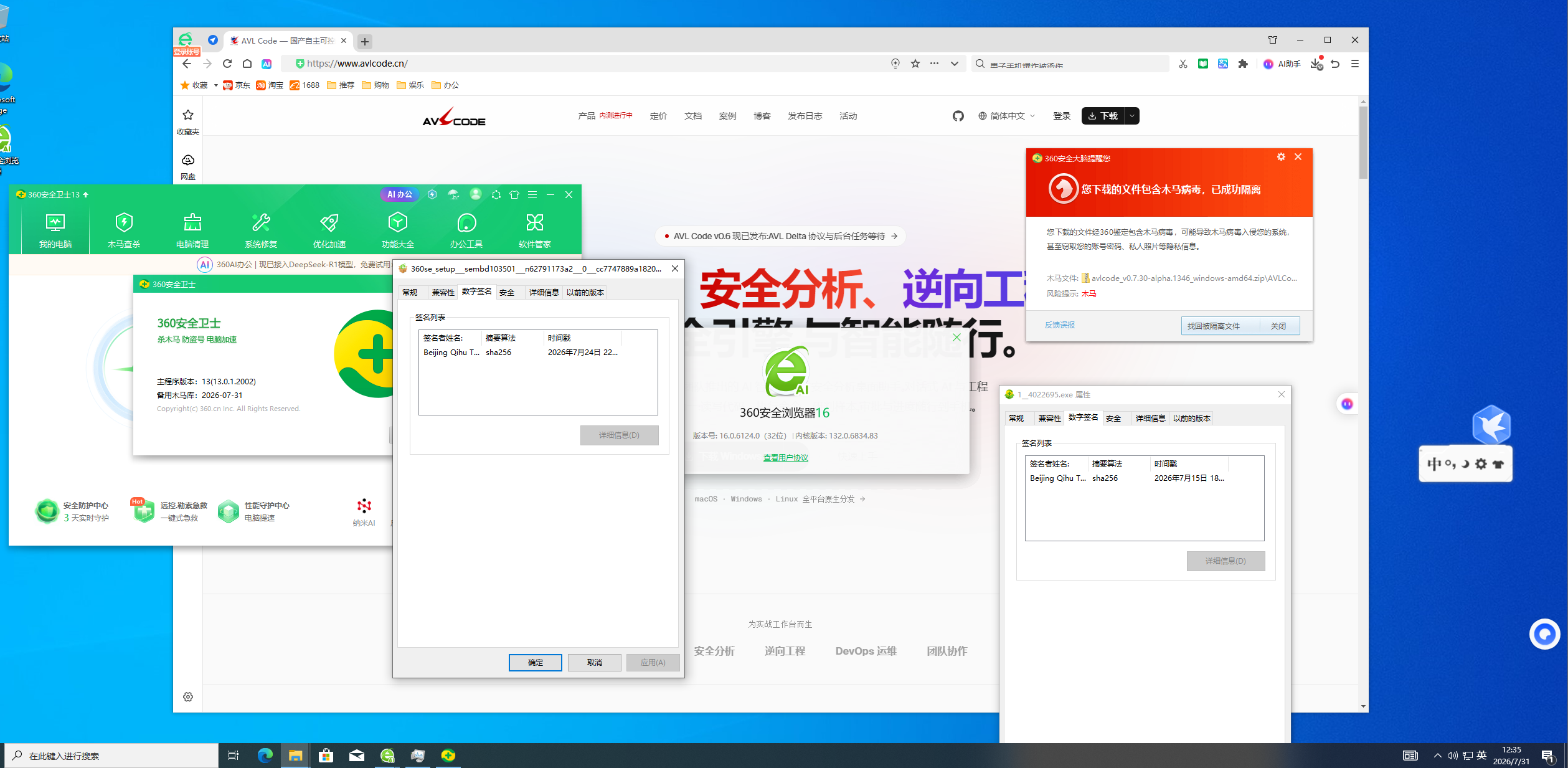Switch to 安全 tab in 1_4022695.exe properties
Image resolution: width=1568 pixels, height=768 pixels.
1113,418
